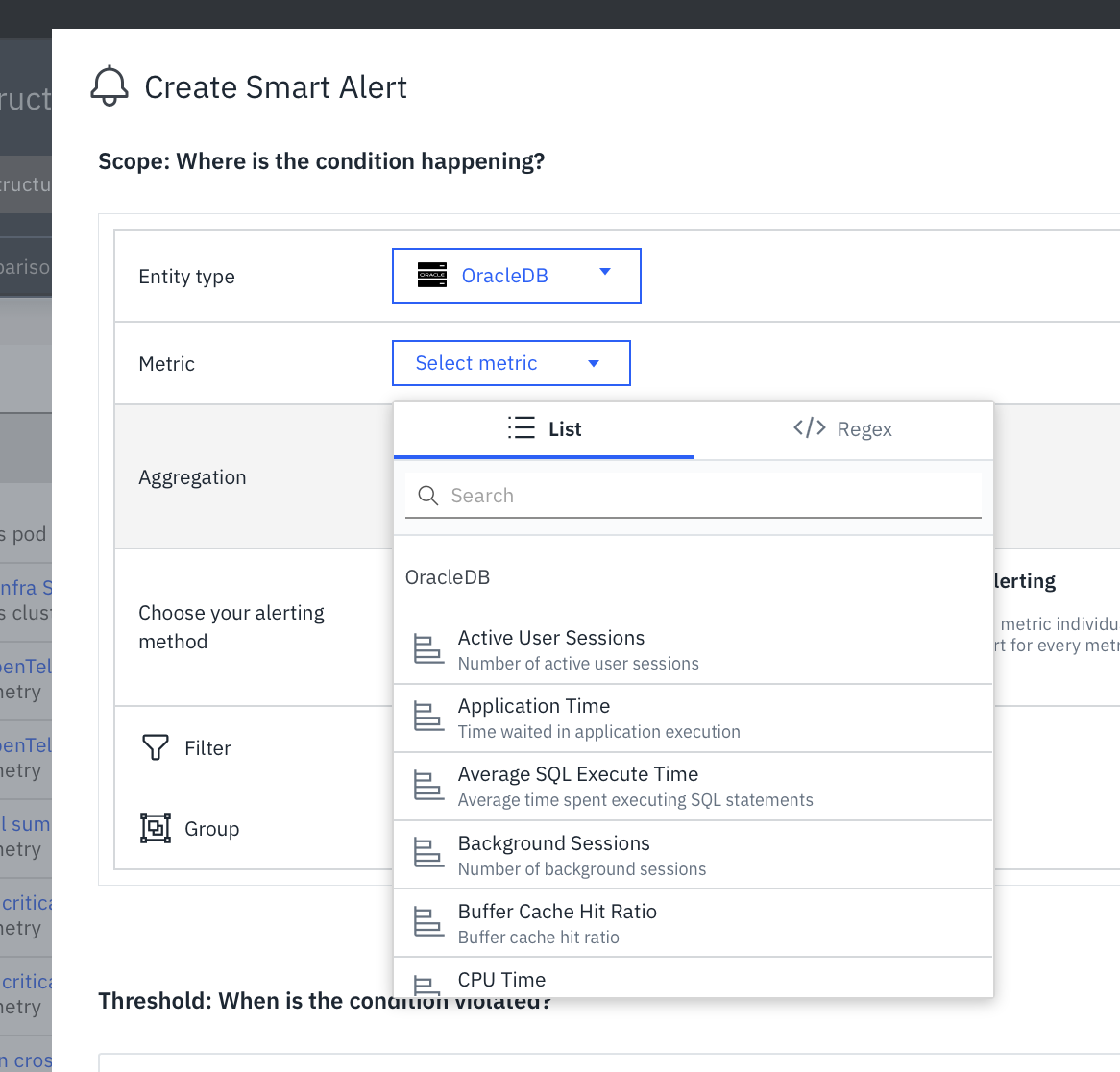Click the Active User Sessions metric icon
The image size is (1120, 1072).
click(x=428, y=649)
